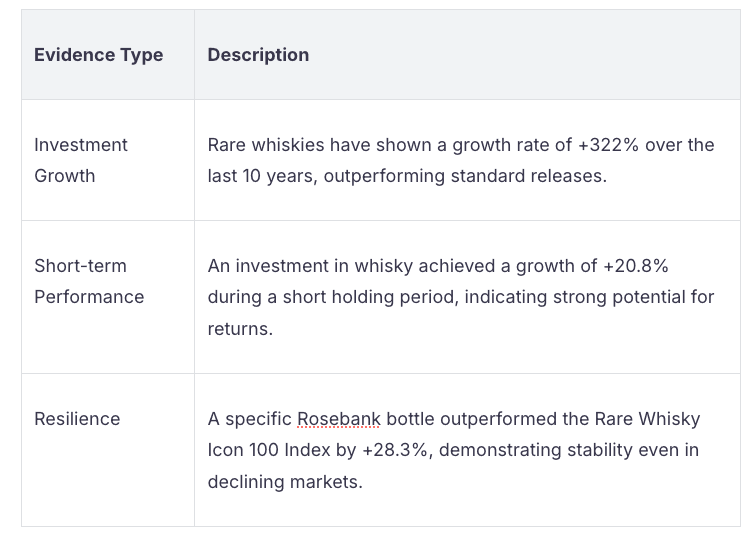Click the text 'declining markets.'
The image size is (756, 540).
tap(284, 481)
